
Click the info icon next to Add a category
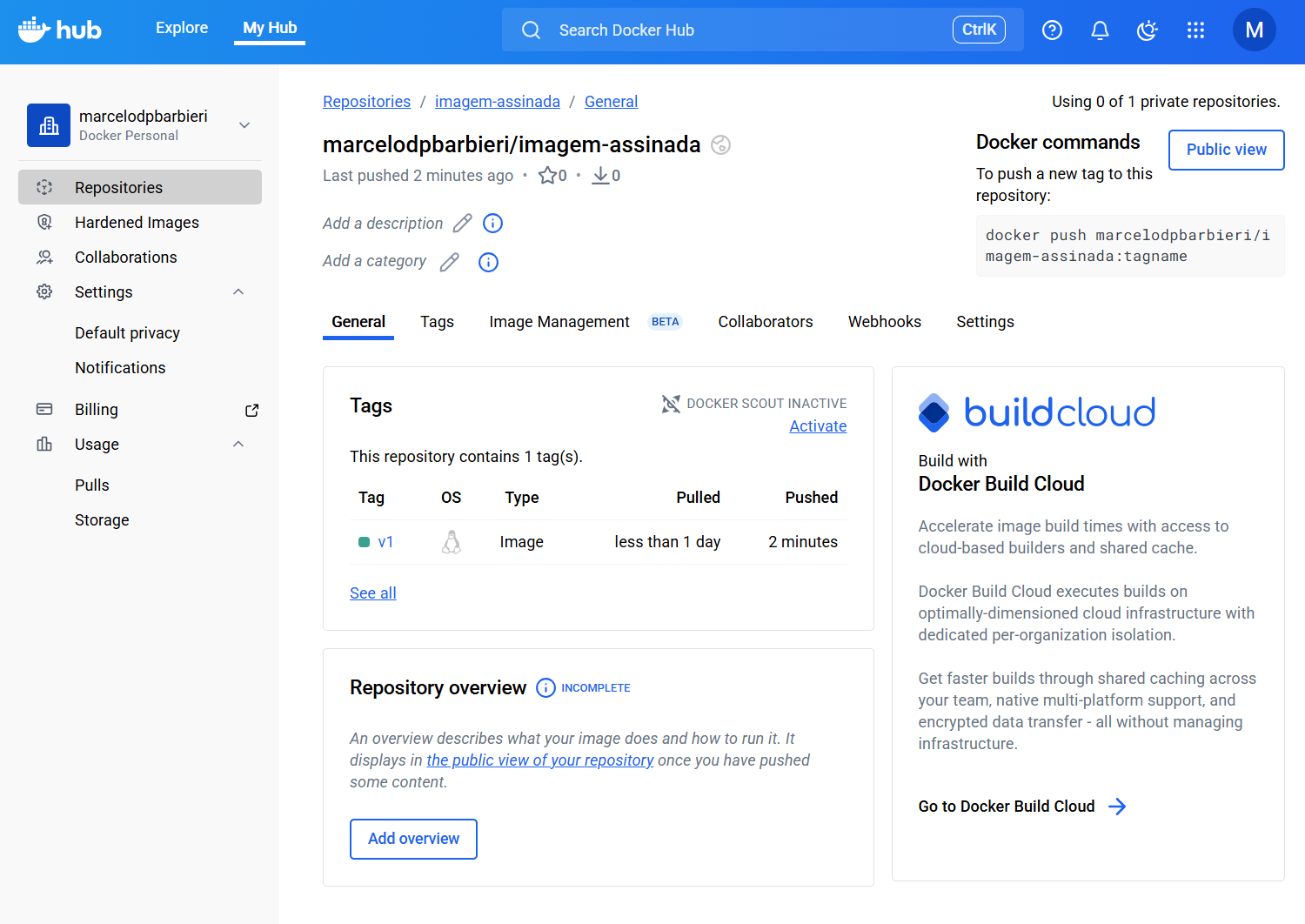pos(488,262)
